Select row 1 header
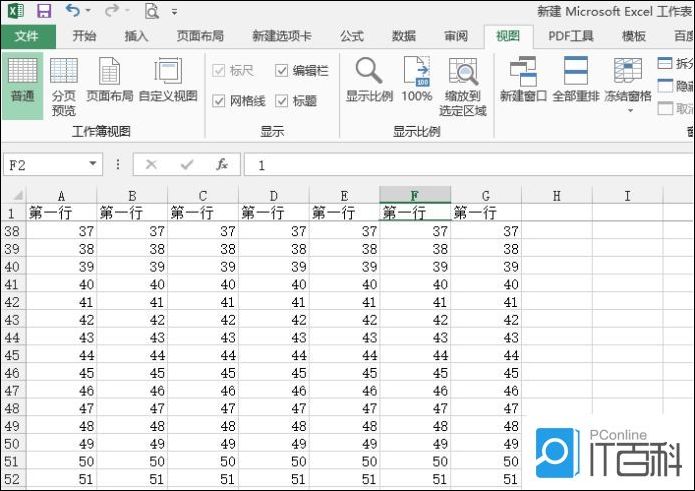The image size is (695, 491). pyautogui.click(x=13, y=213)
